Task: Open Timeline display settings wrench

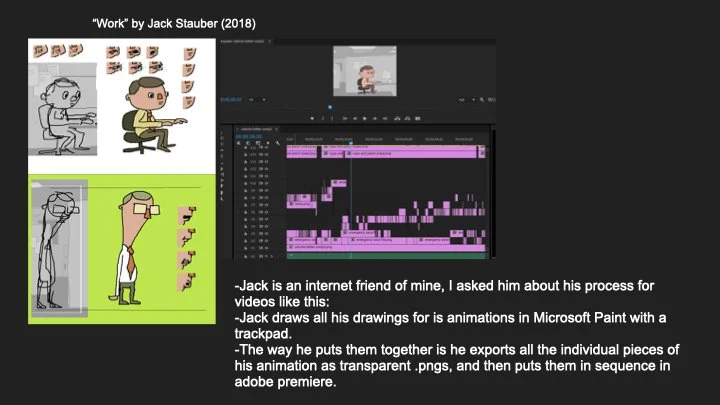Action: tap(278, 143)
